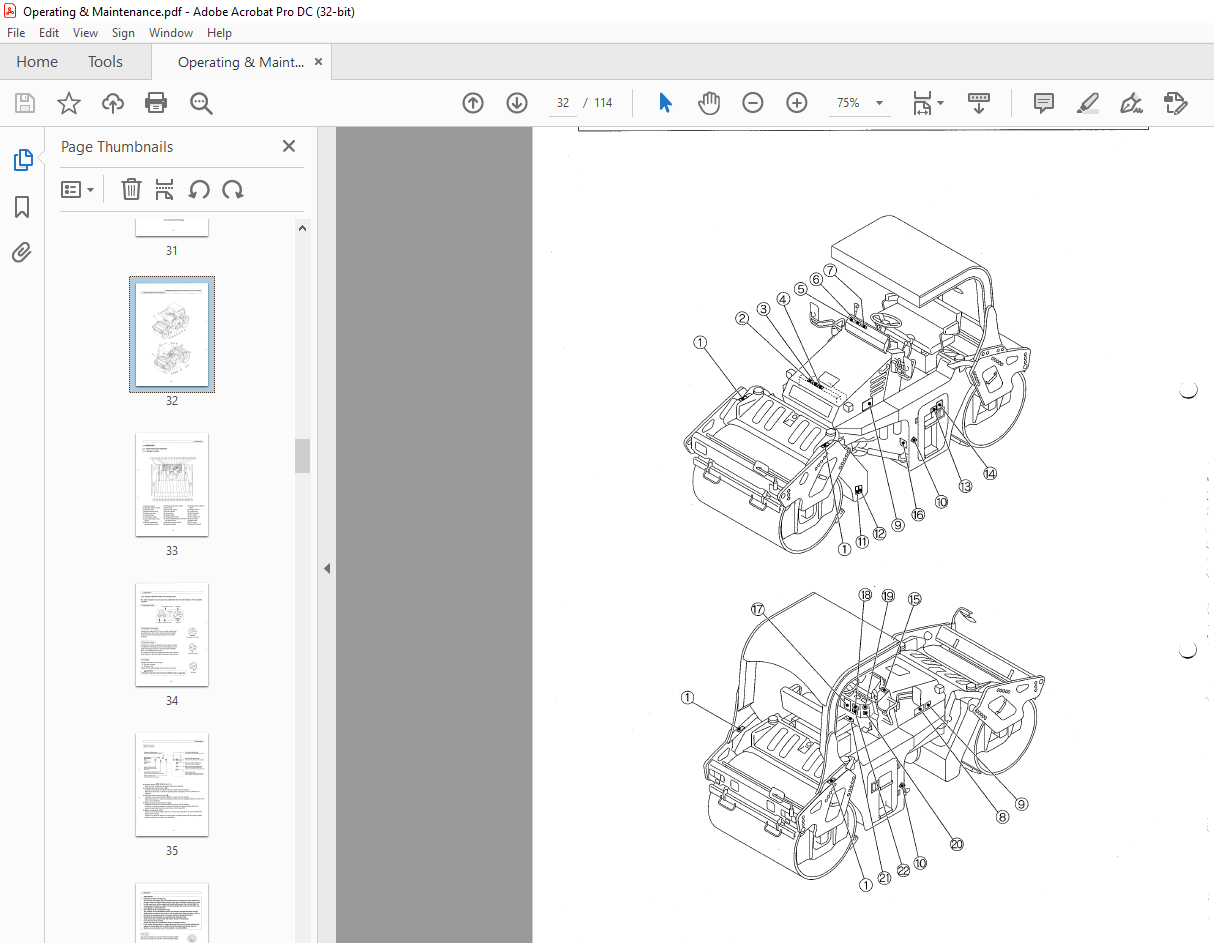Image resolution: width=1214 pixels, height=943 pixels.
Task: Save the file with the floppy icon
Action: (25, 103)
